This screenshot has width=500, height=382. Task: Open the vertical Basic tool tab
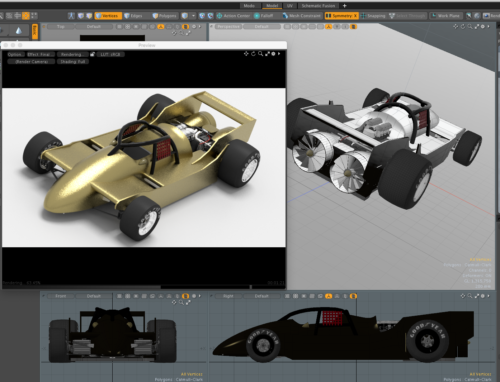click(35, 31)
